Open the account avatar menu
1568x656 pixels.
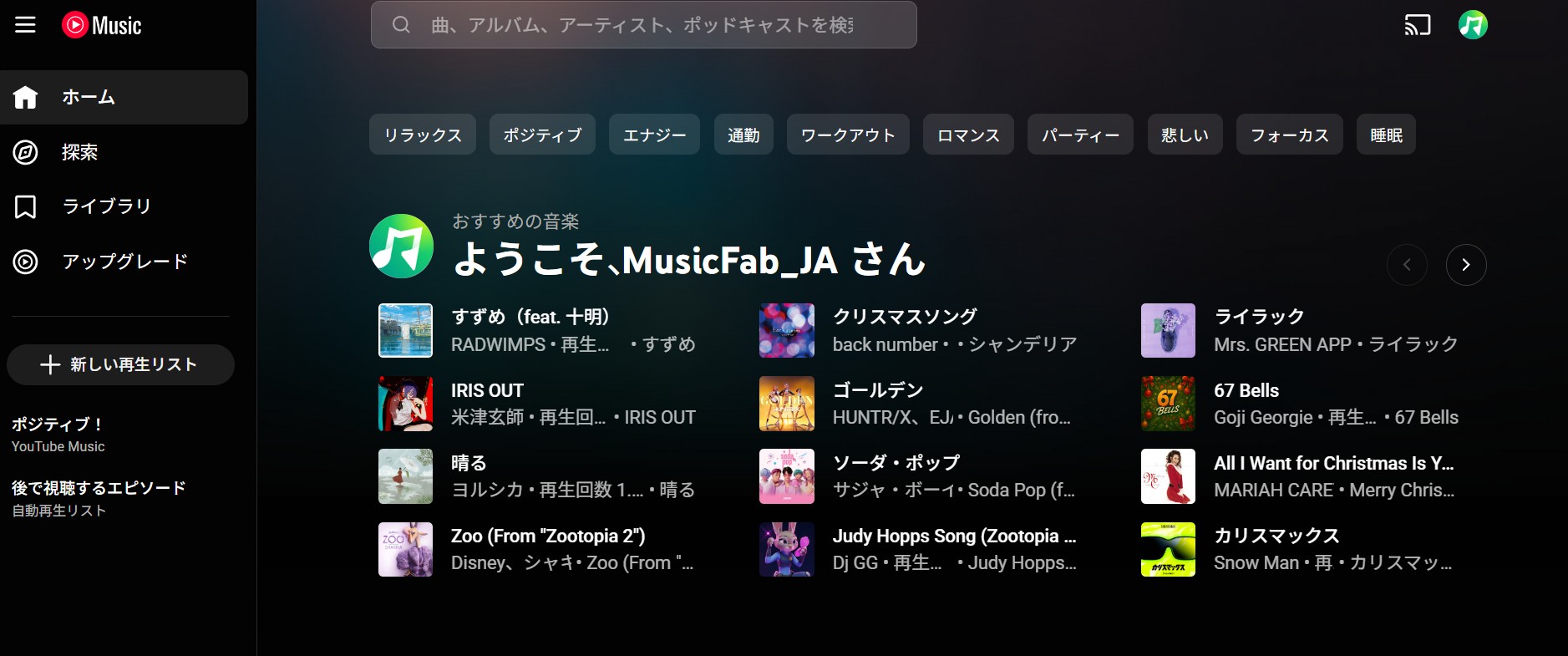pyautogui.click(x=1473, y=25)
